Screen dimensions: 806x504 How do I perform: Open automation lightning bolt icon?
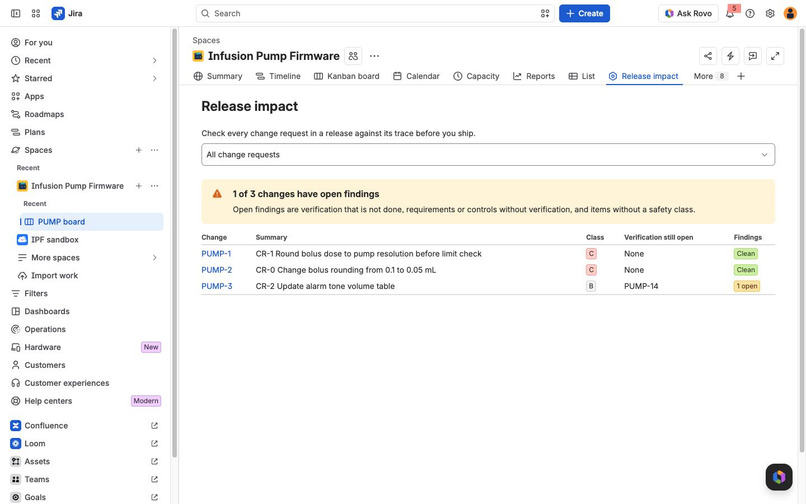click(730, 56)
